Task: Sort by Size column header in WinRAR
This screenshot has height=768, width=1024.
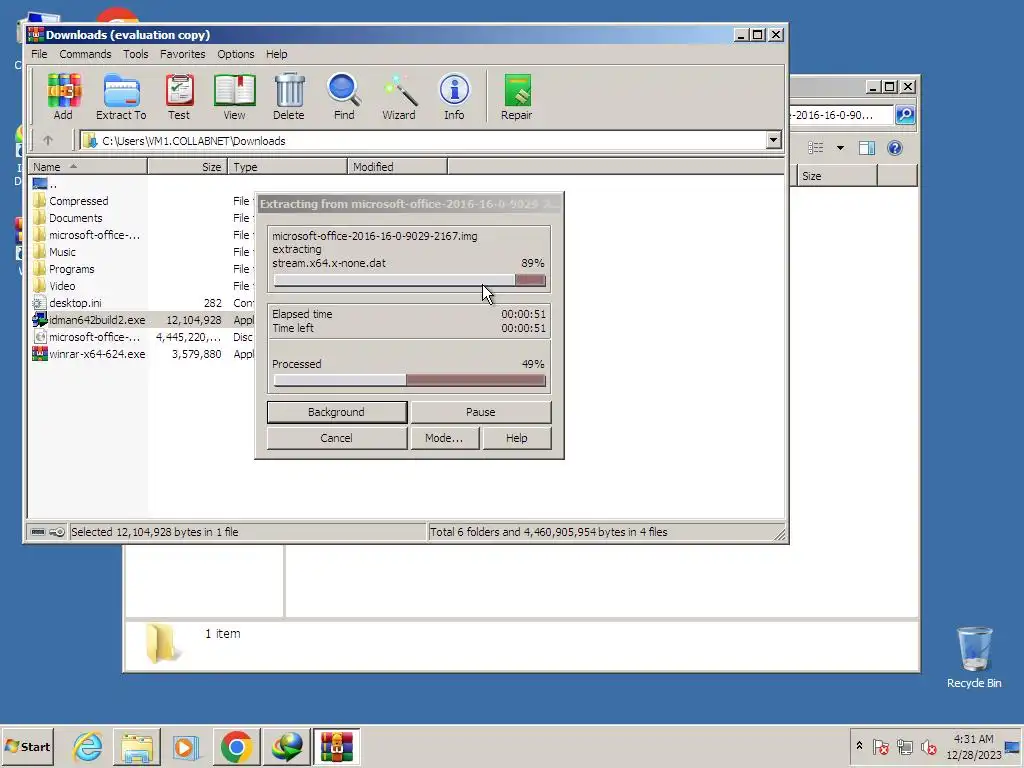Action: [187, 167]
